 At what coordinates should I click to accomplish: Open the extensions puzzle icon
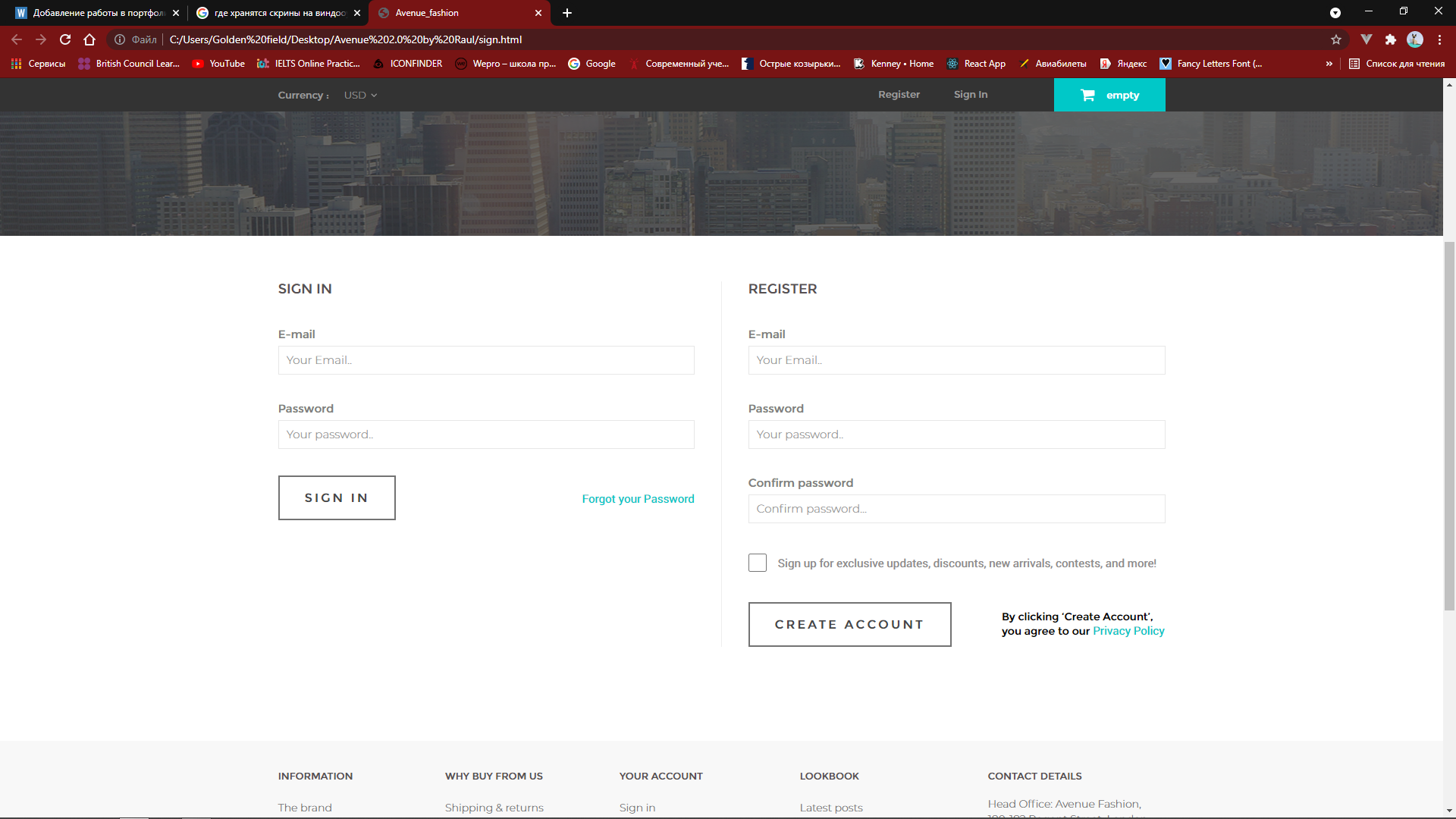pyautogui.click(x=1391, y=39)
